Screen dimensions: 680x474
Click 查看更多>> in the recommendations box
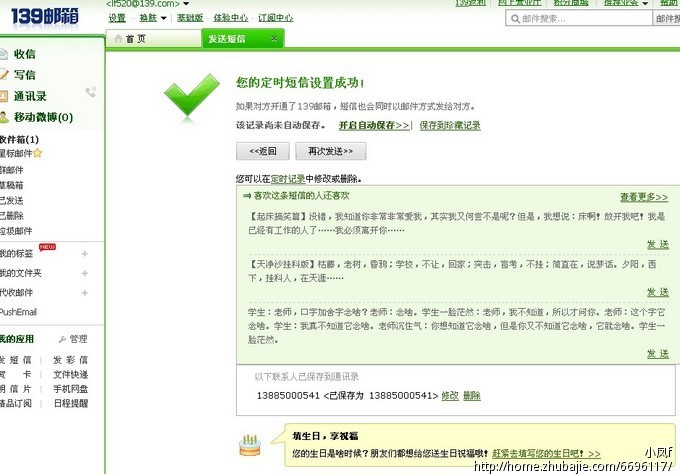(644, 197)
